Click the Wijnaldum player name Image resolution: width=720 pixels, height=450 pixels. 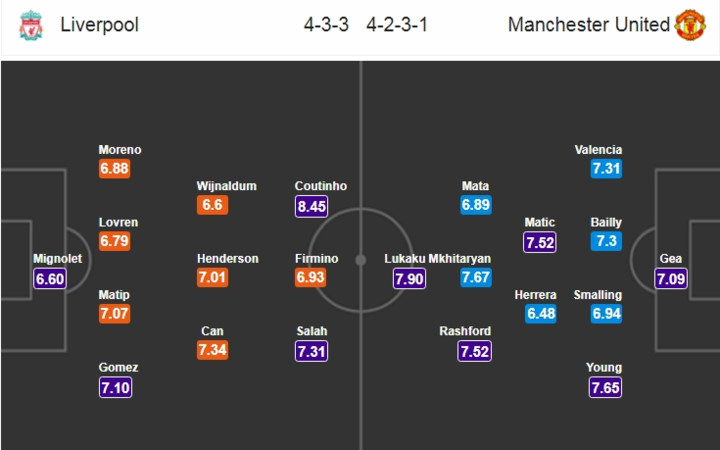click(227, 186)
